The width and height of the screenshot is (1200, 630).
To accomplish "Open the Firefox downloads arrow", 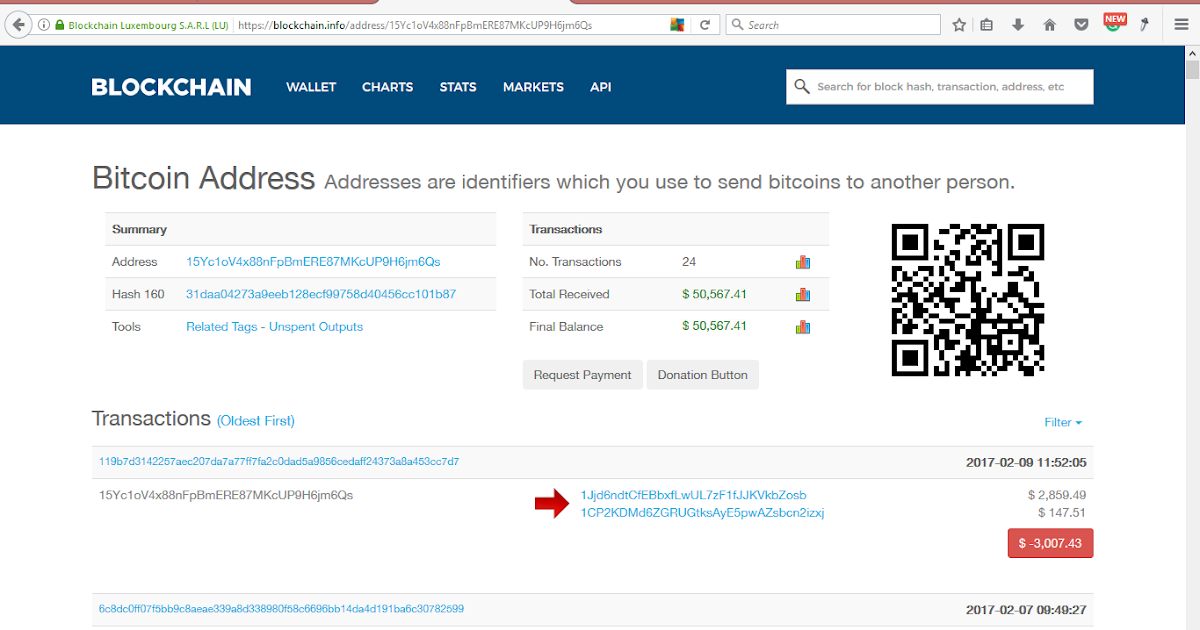I will click(x=1018, y=25).
